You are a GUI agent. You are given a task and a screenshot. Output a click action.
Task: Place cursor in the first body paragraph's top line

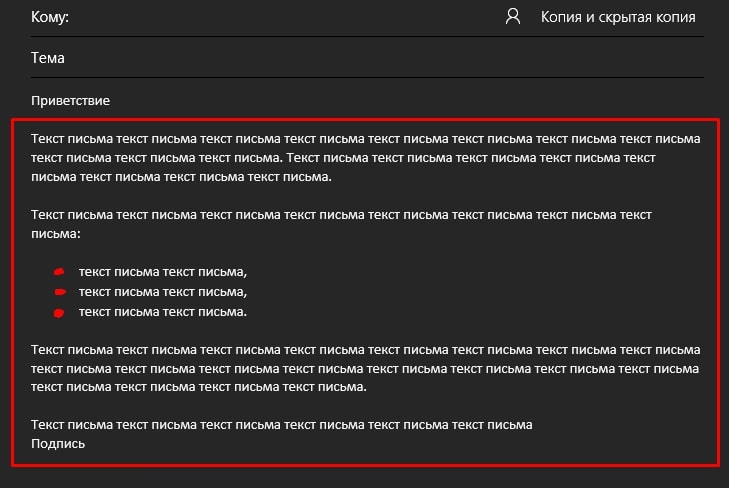click(x=365, y=139)
